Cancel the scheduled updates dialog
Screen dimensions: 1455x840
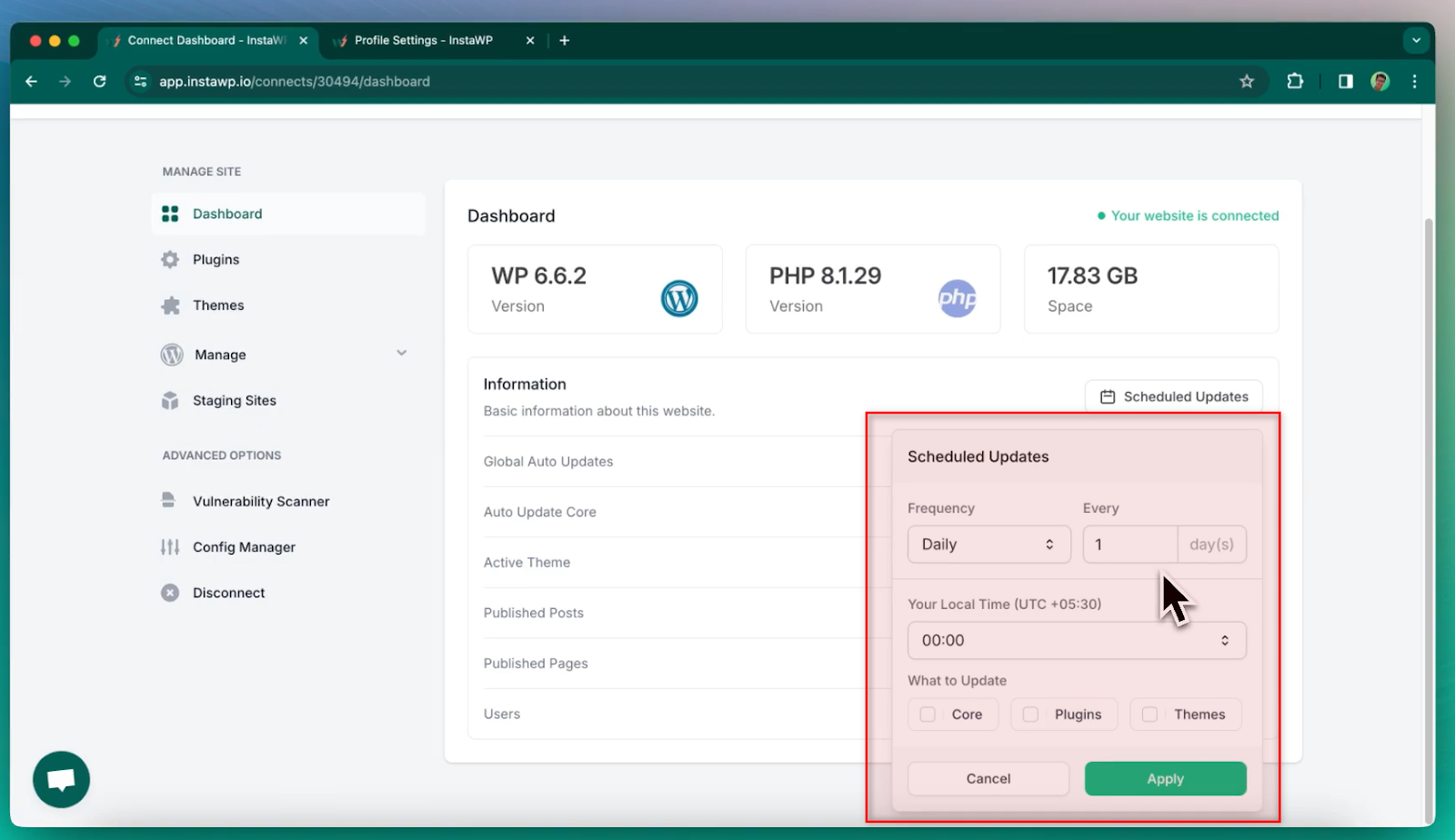point(988,779)
